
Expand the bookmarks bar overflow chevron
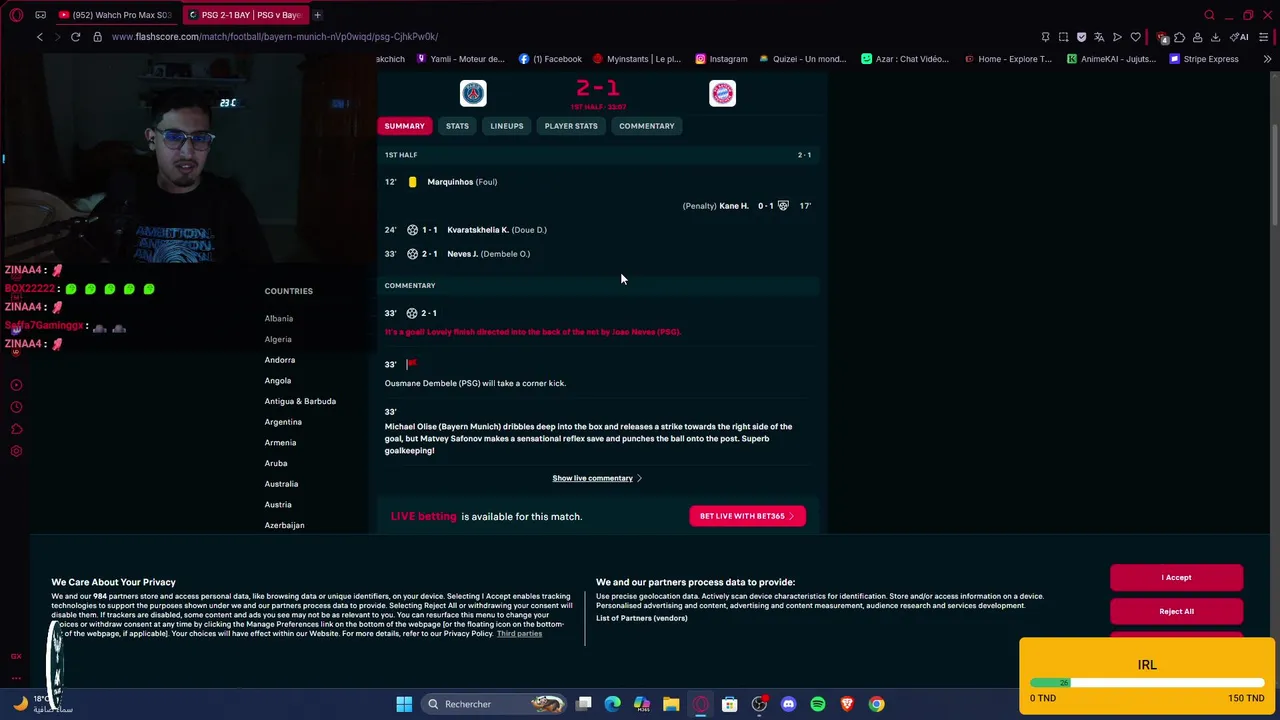[x=1267, y=59]
